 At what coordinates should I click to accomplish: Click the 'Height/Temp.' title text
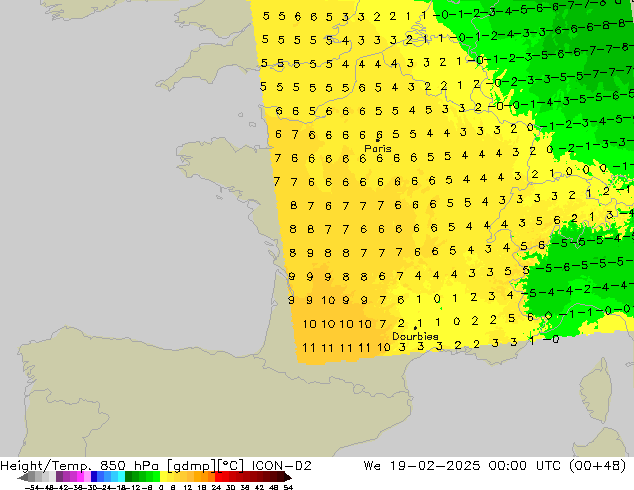coord(45,466)
